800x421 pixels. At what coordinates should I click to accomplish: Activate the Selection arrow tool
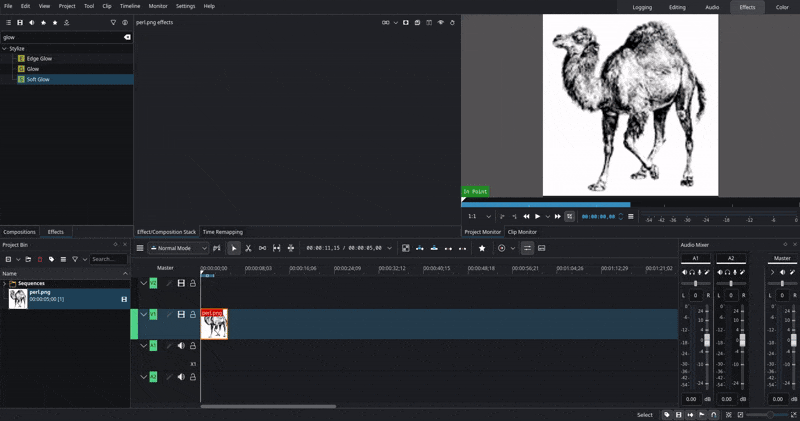click(234, 248)
